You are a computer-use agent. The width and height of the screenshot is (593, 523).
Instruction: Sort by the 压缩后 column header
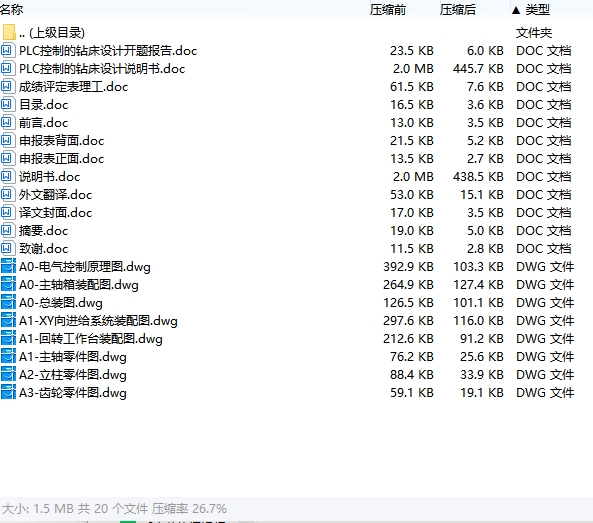tap(458, 9)
